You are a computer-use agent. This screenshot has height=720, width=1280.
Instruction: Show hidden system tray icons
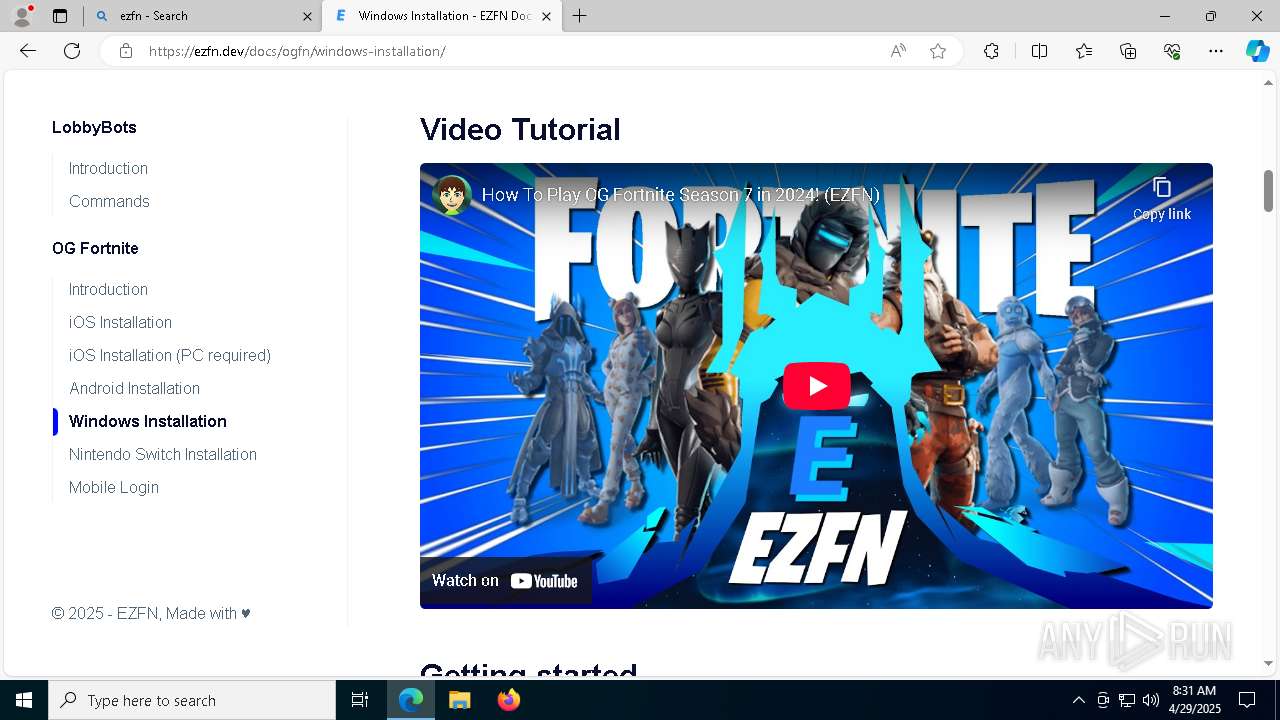tap(1078, 700)
